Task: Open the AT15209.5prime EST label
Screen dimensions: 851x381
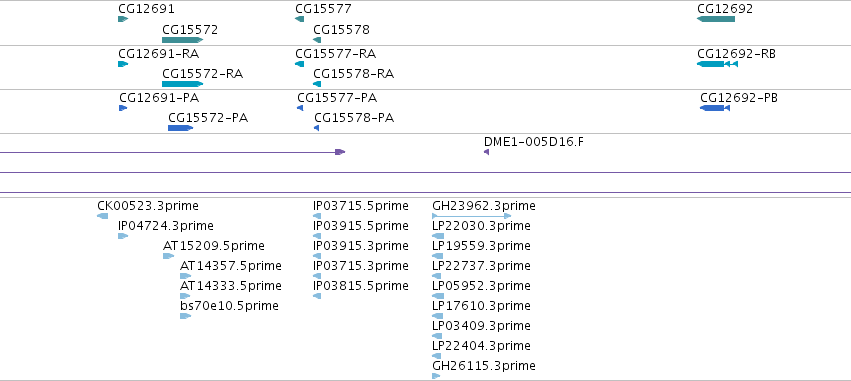Action: click(214, 246)
